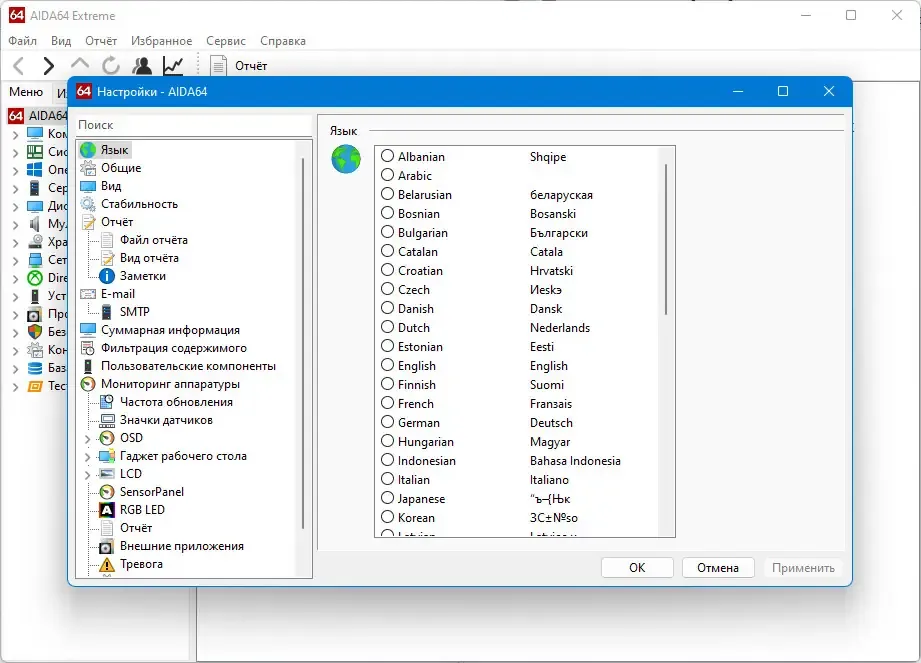
Task: Switch to the Меню tab in main window
Action: pyautogui.click(x=26, y=92)
